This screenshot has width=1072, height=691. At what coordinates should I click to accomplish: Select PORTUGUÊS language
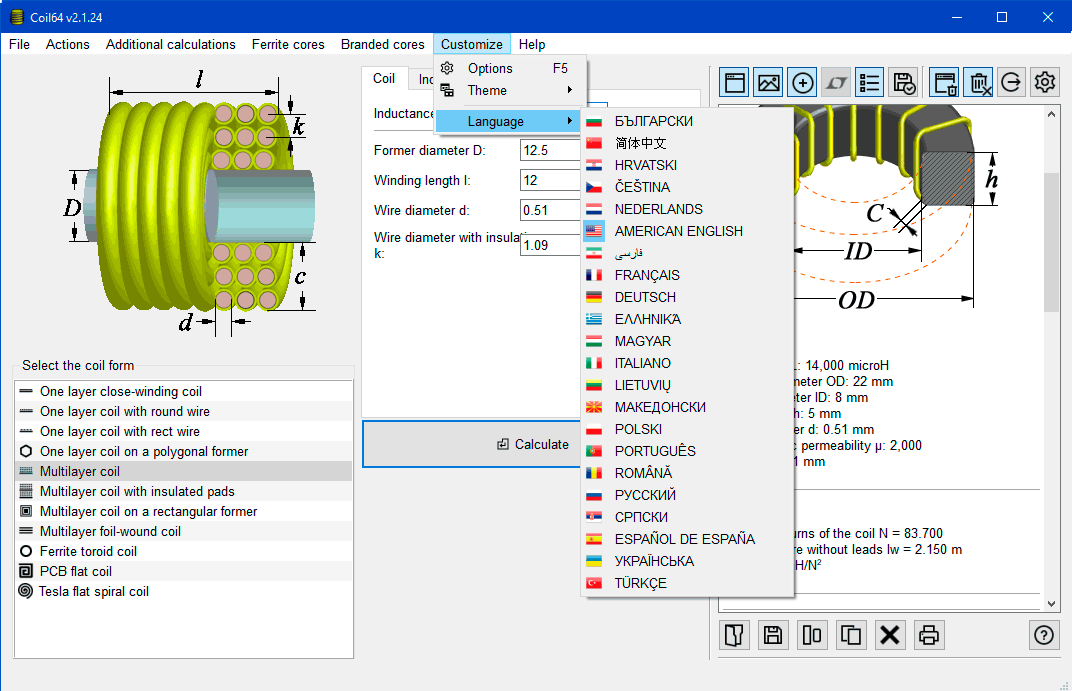point(687,451)
